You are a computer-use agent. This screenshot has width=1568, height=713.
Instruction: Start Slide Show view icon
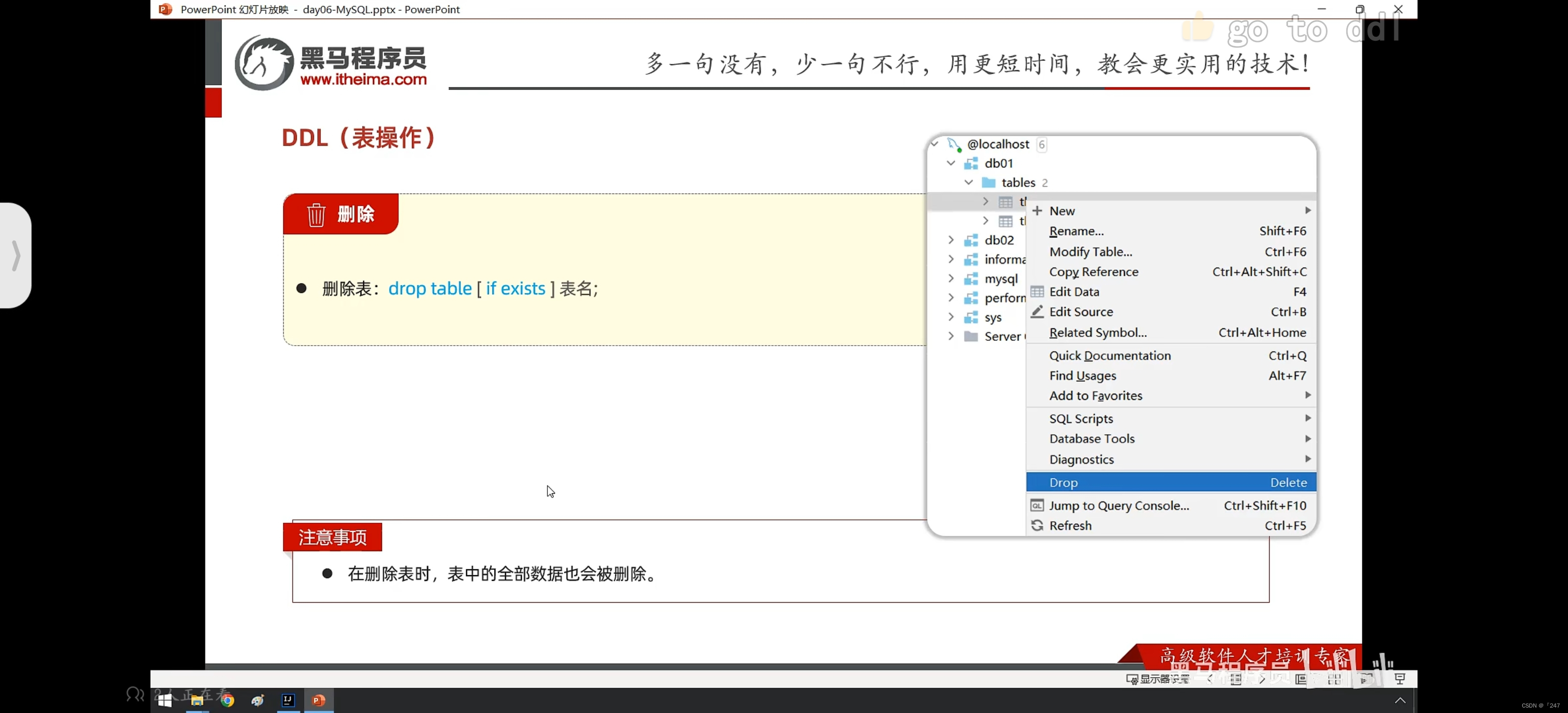1400,679
